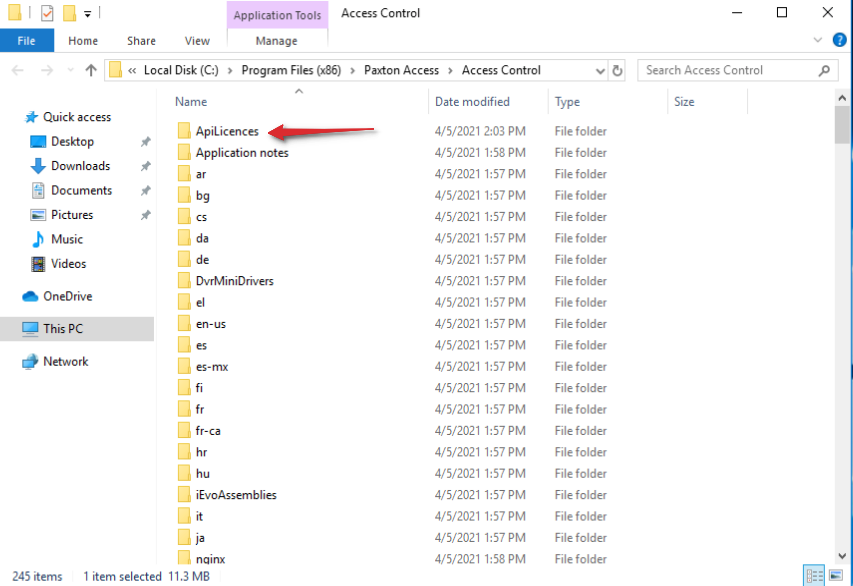Image resolution: width=853 pixels, height=586 pixels.
Task: Open the File menu
Action: click(x=27, y=40)
